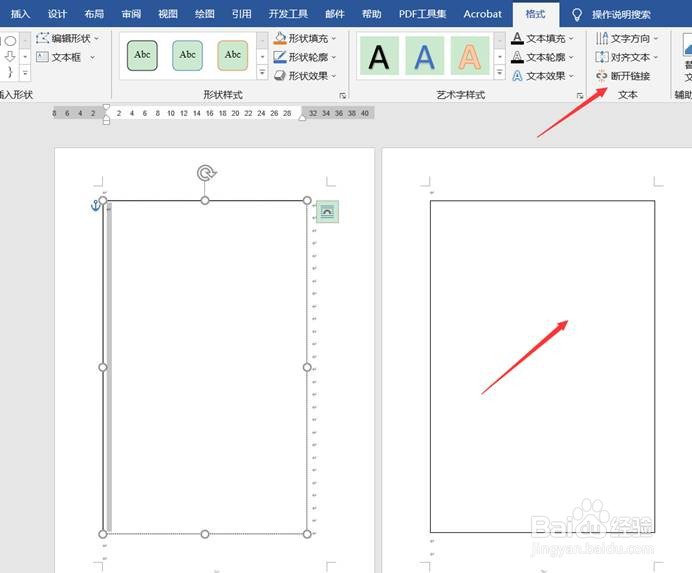Click the 形状效果 icon
692x573 pixels.
(280, 75)
